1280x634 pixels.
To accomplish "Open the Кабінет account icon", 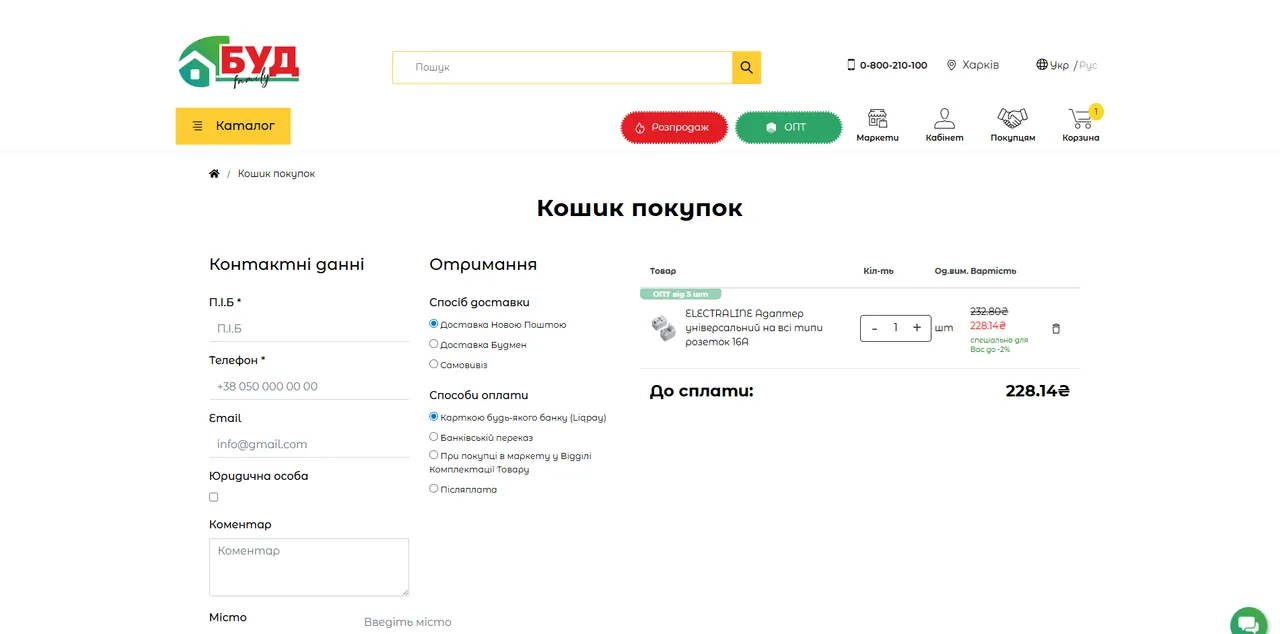I will [944, 126].
